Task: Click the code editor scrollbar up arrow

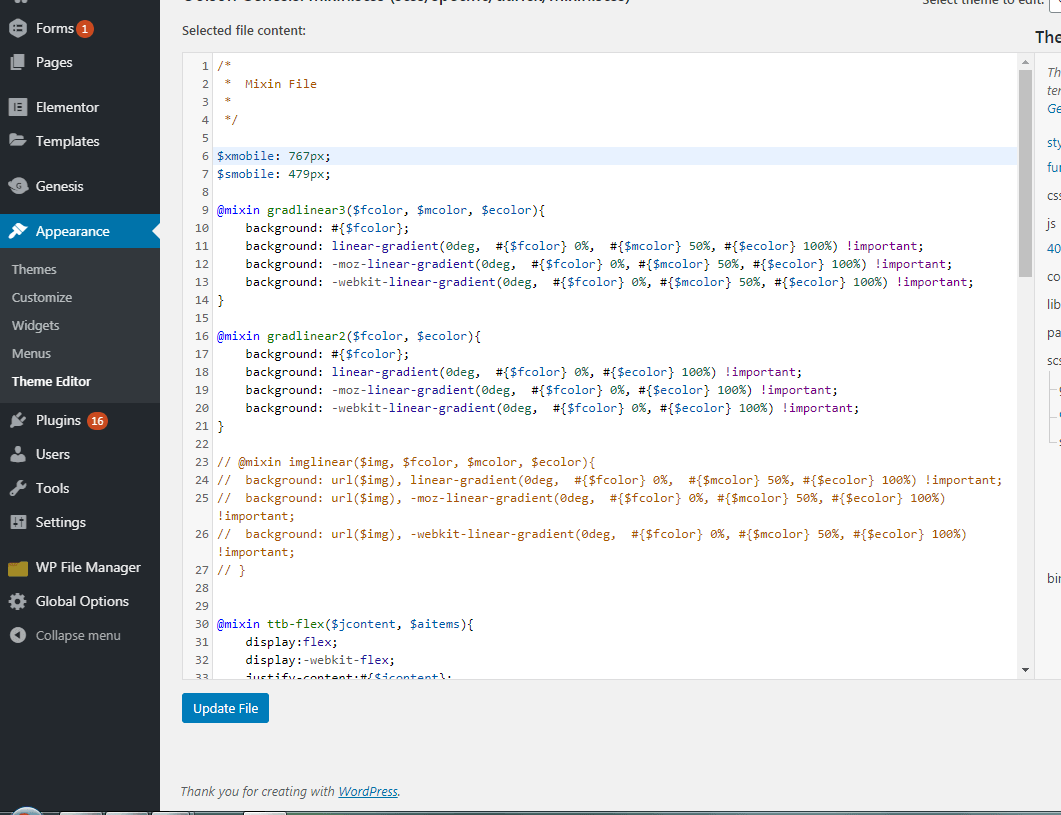Action: coord(1025,62)
